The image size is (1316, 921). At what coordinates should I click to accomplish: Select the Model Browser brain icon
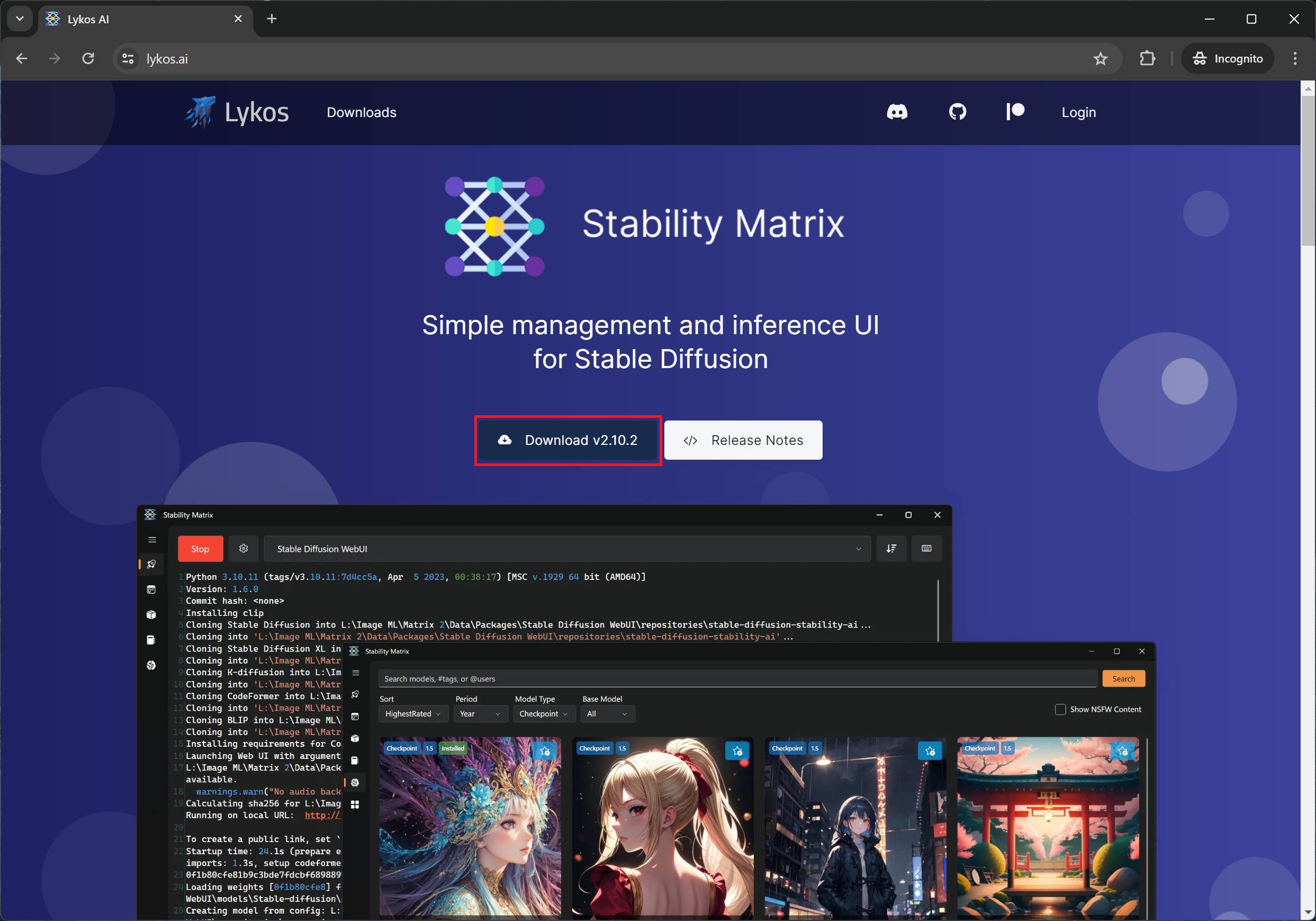(x=151, y=665)
